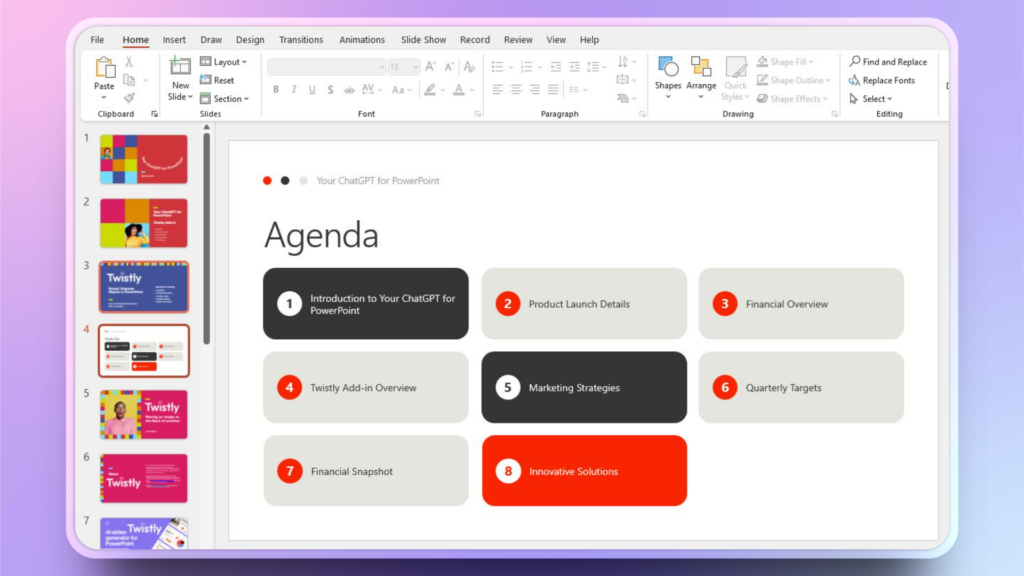
Task: Go to the Animations tab
Action: coord(362,40)
